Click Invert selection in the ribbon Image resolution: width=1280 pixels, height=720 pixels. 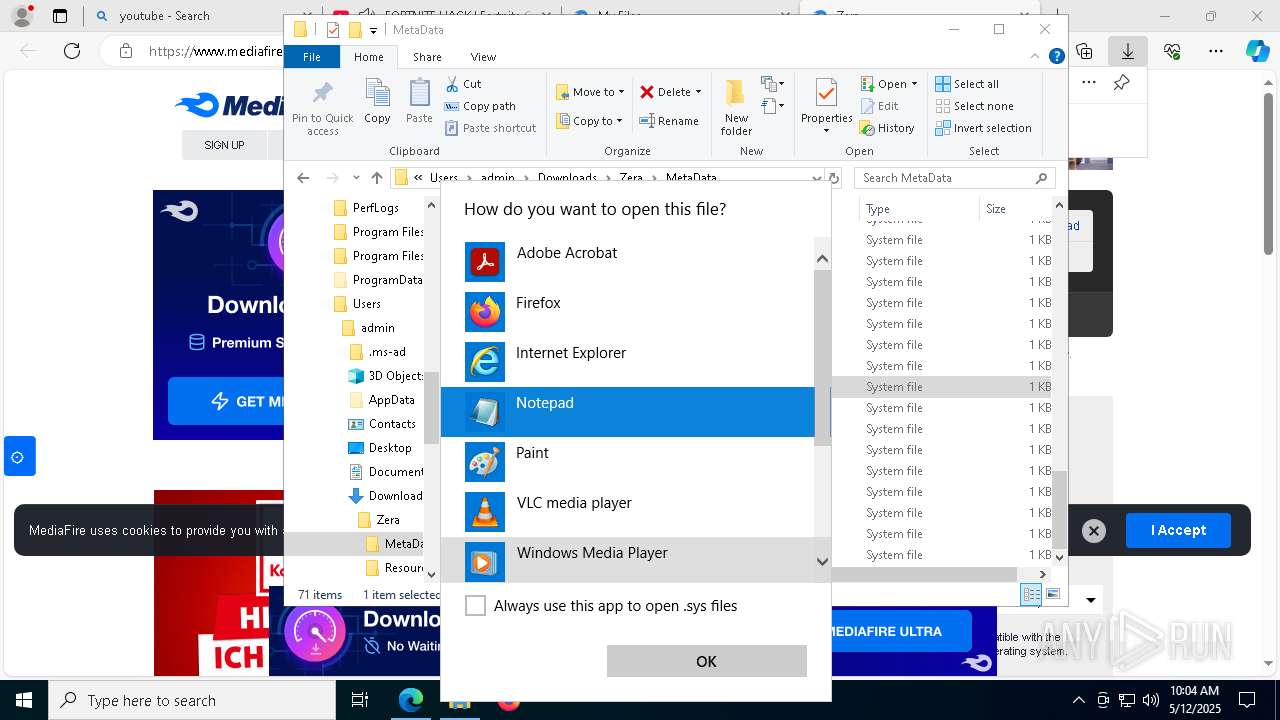983,128
